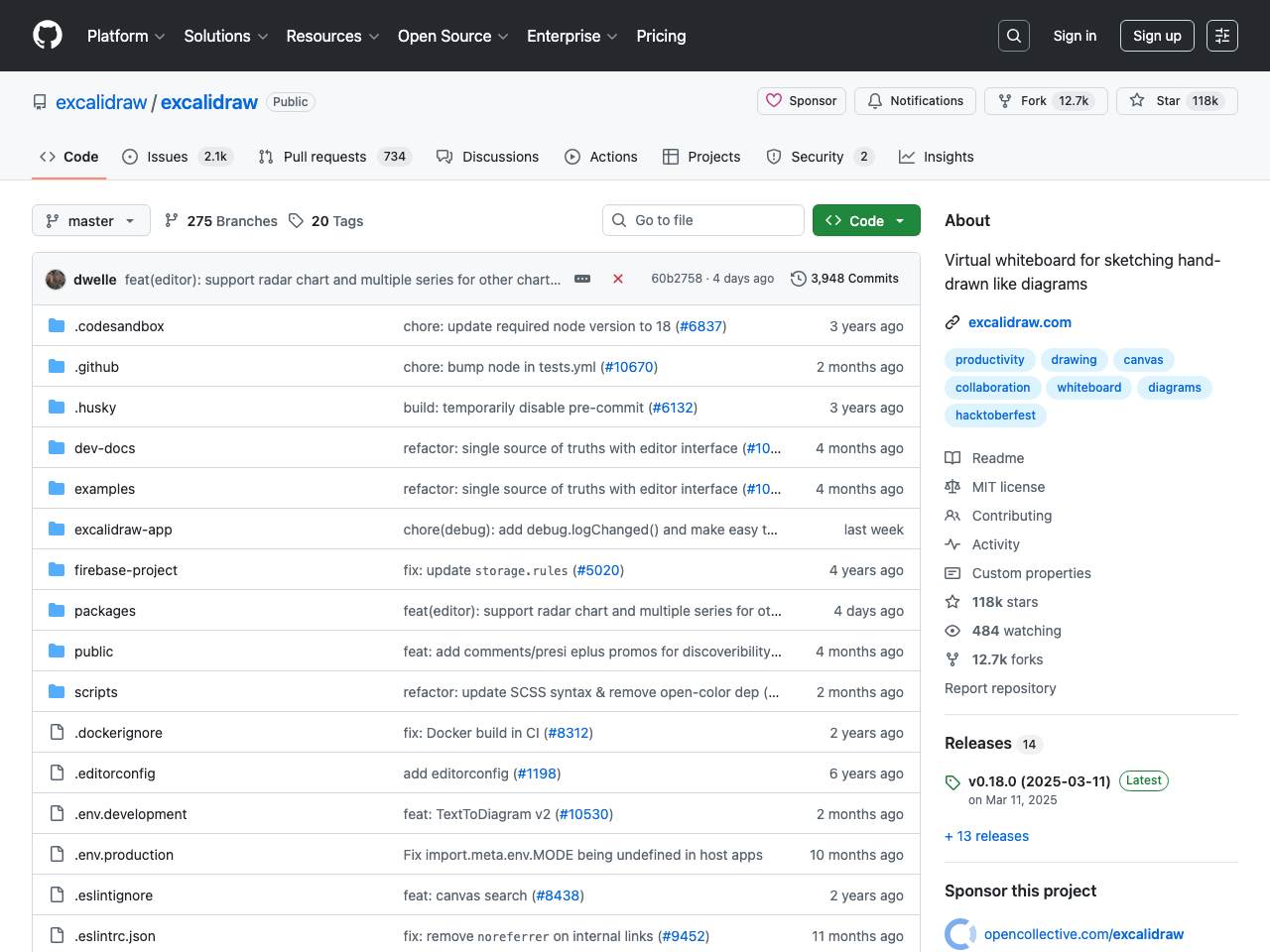Click dwelle's avatar thumbnail

click(x=56, y=280)
